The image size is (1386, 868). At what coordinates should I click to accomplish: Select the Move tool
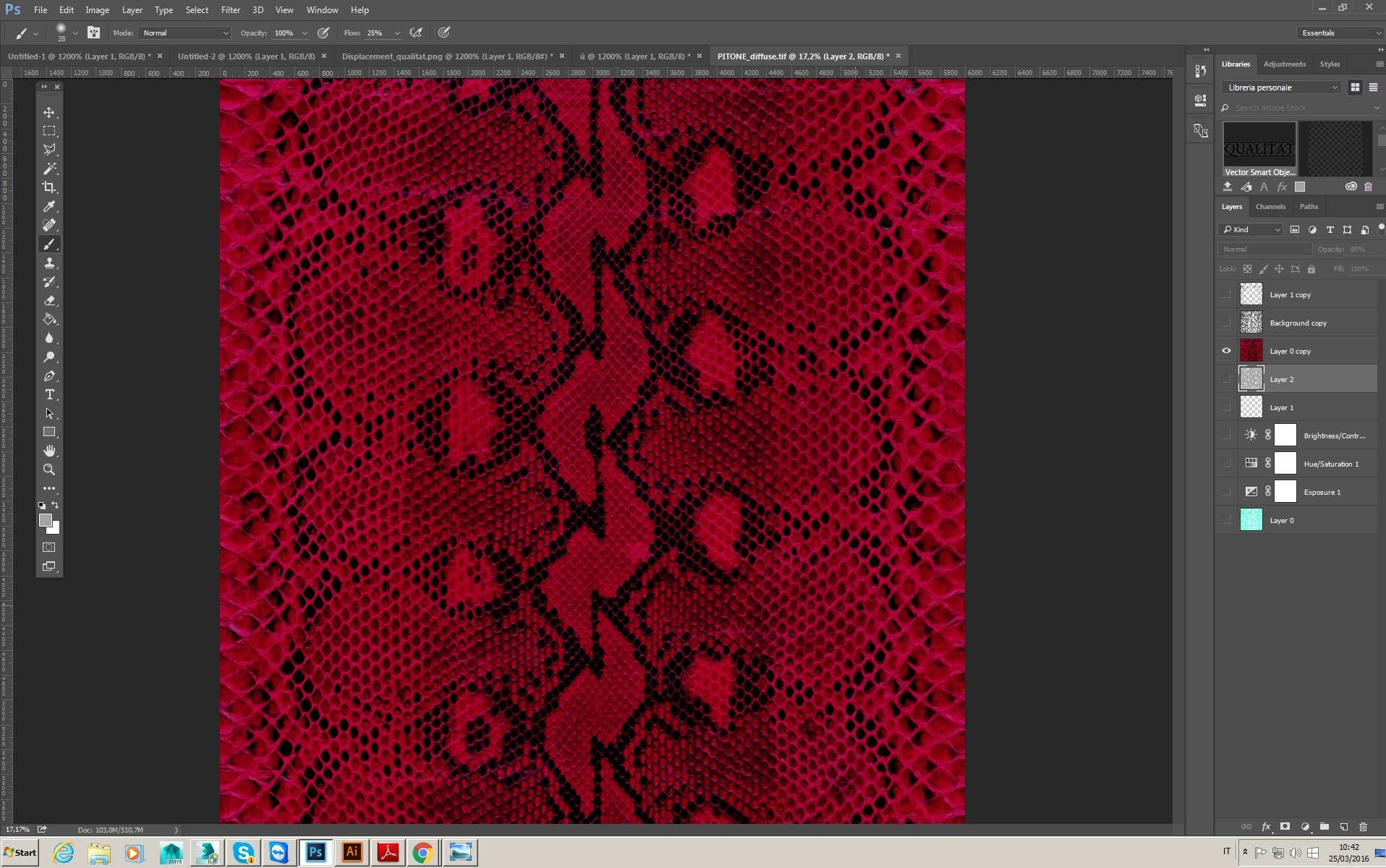(x=49, y=113)
